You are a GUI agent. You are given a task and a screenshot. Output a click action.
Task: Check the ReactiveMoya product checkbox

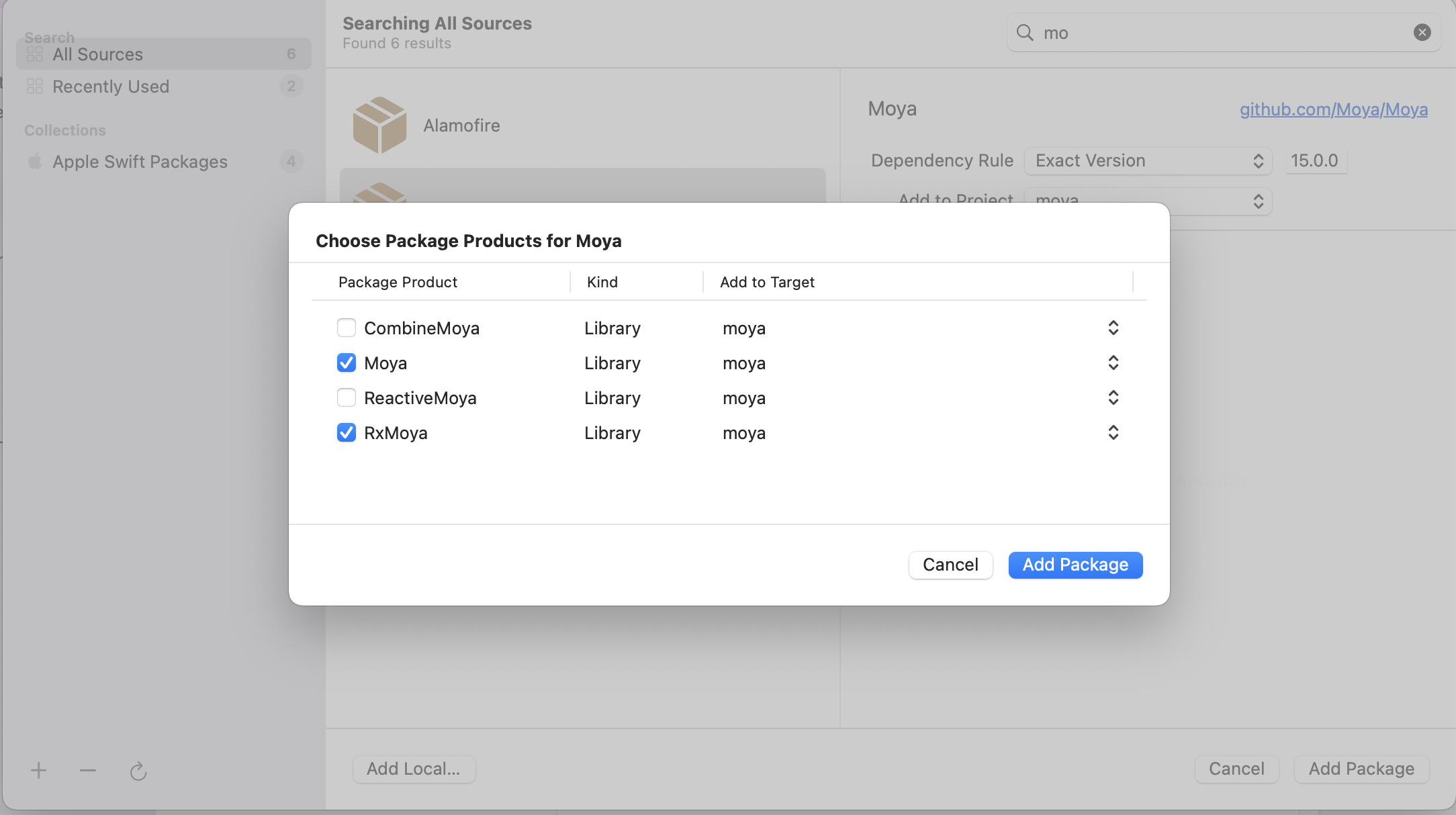coord(347,398)
